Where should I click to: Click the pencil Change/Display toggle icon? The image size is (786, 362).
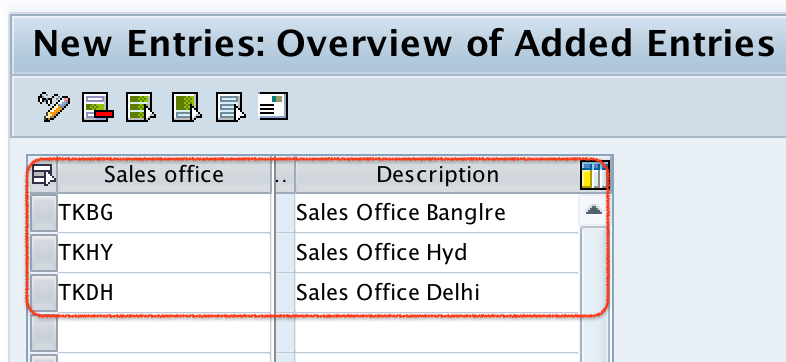(x=54, y=106)
